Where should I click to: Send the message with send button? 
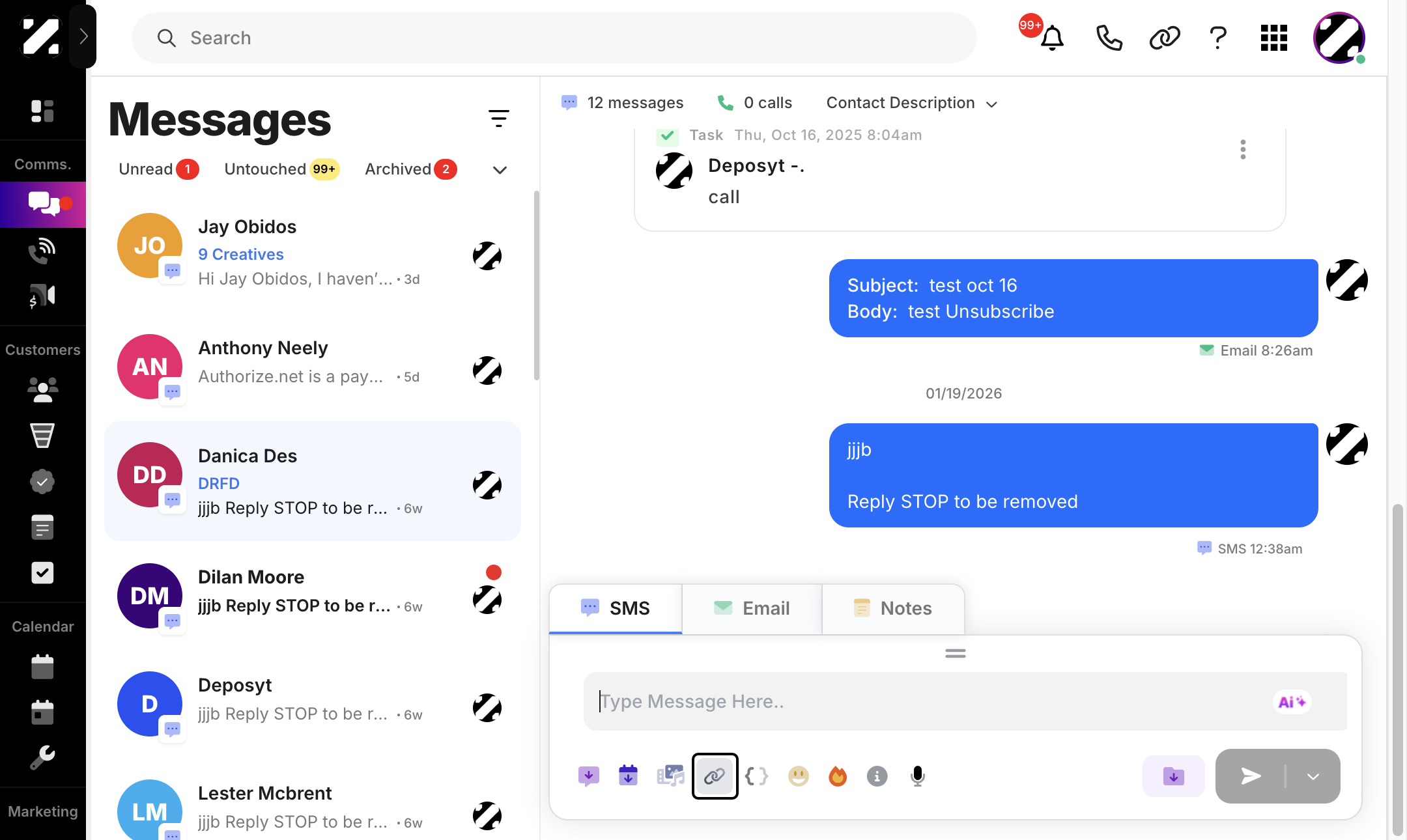point(1251,776)
